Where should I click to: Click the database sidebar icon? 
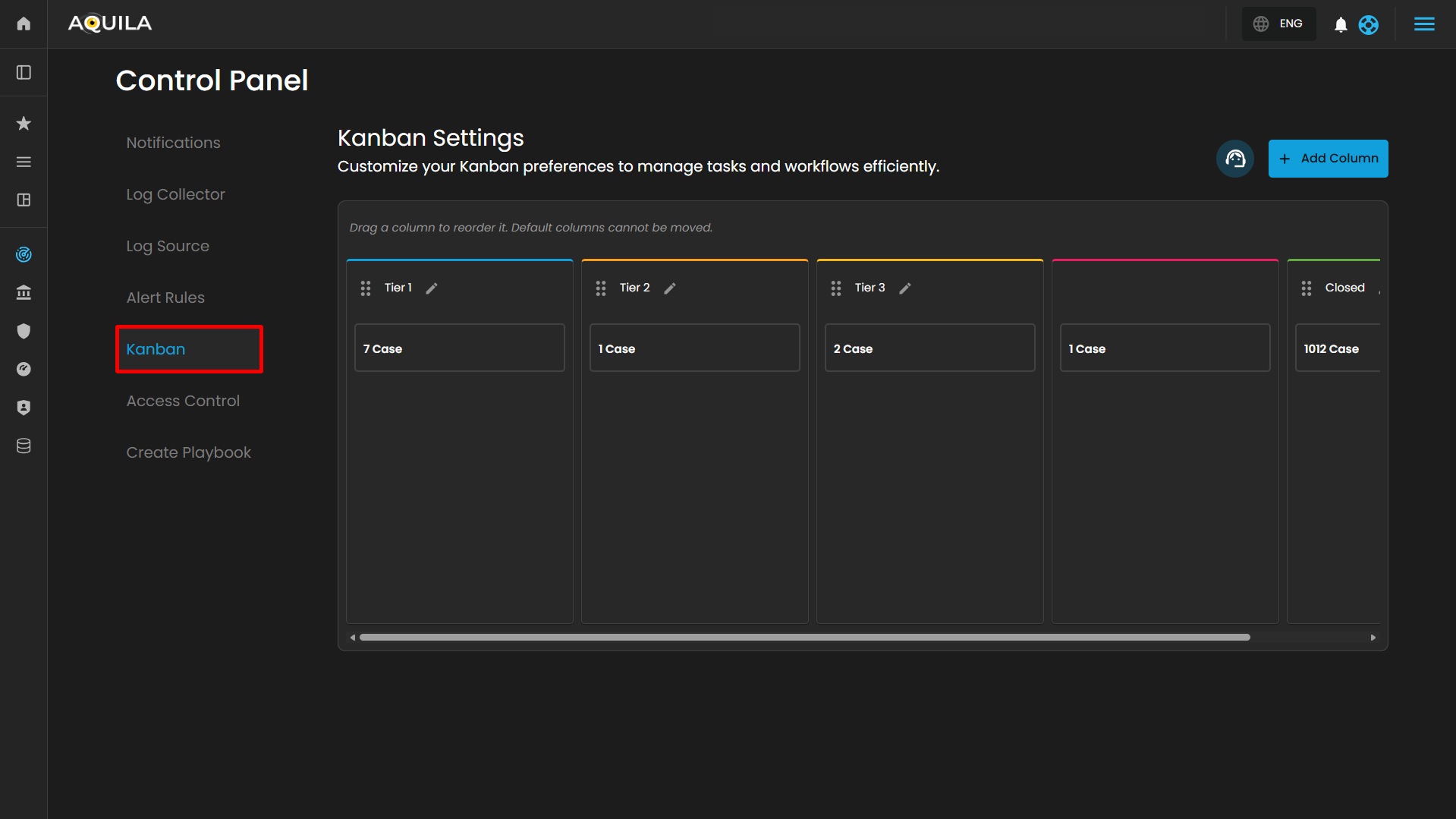24,446
